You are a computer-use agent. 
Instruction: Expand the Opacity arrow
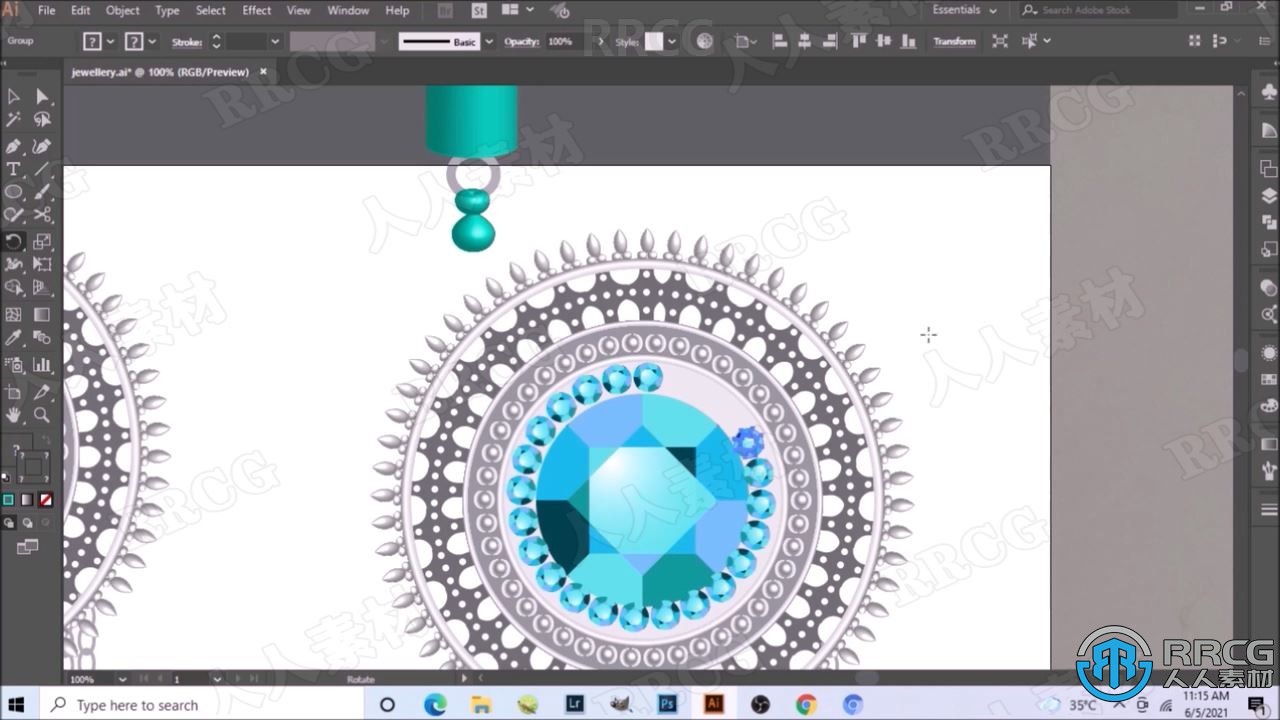point(599,42)
